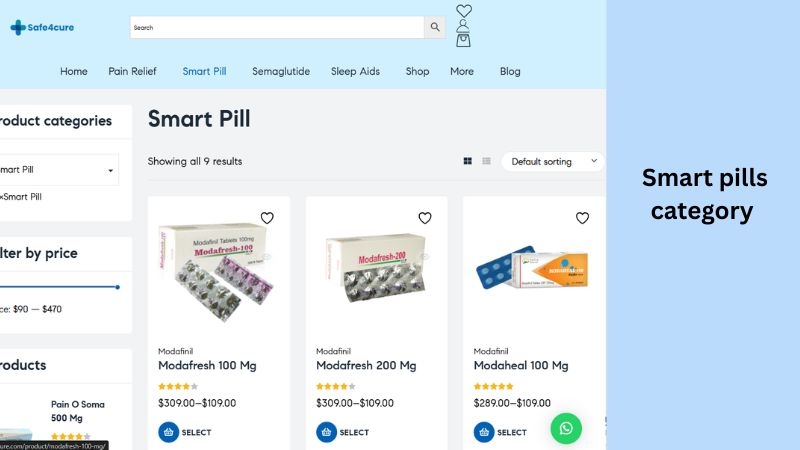Viewport: 800px width, 450px height.
Task: Click Select button for Modafresh 200 Mg
Action: point(343,432)
